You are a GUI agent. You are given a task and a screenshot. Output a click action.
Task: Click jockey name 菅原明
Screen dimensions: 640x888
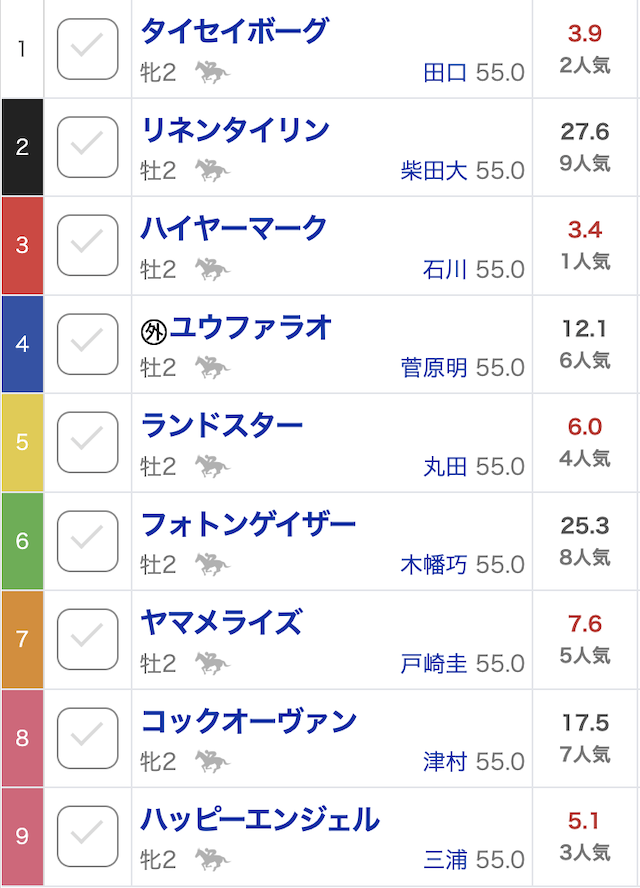[433, 368]
